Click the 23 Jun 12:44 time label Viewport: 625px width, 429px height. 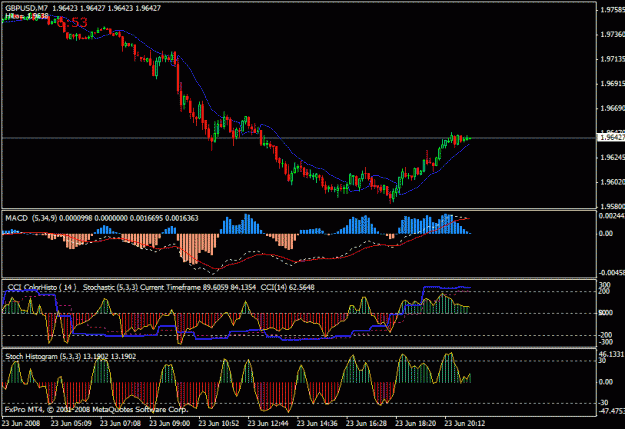[268, 423]
